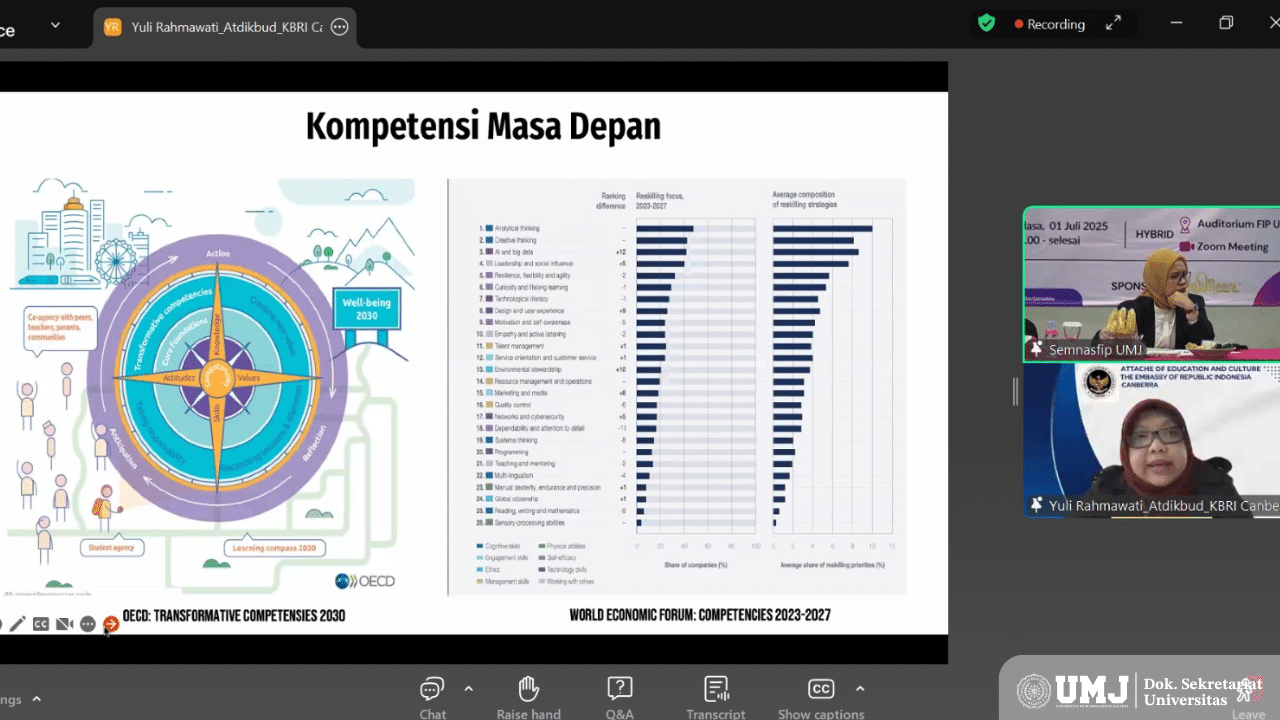This screenshot has height=720, width=1280.
Task: Click the OECD logo on the slide
Action: [365, 581]
